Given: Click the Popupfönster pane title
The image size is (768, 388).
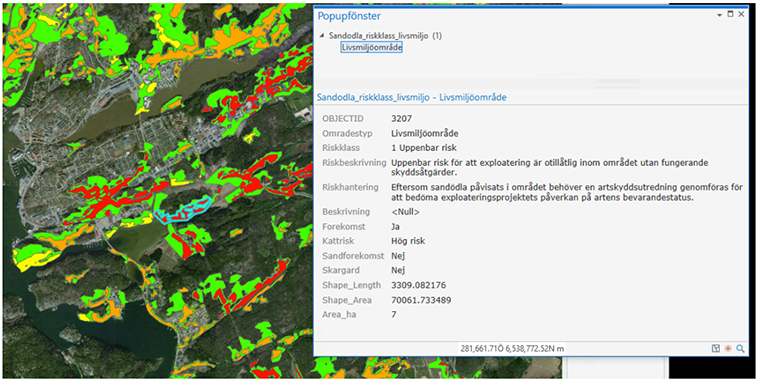Looking at the screenshot, I should (x=349, y=16).
